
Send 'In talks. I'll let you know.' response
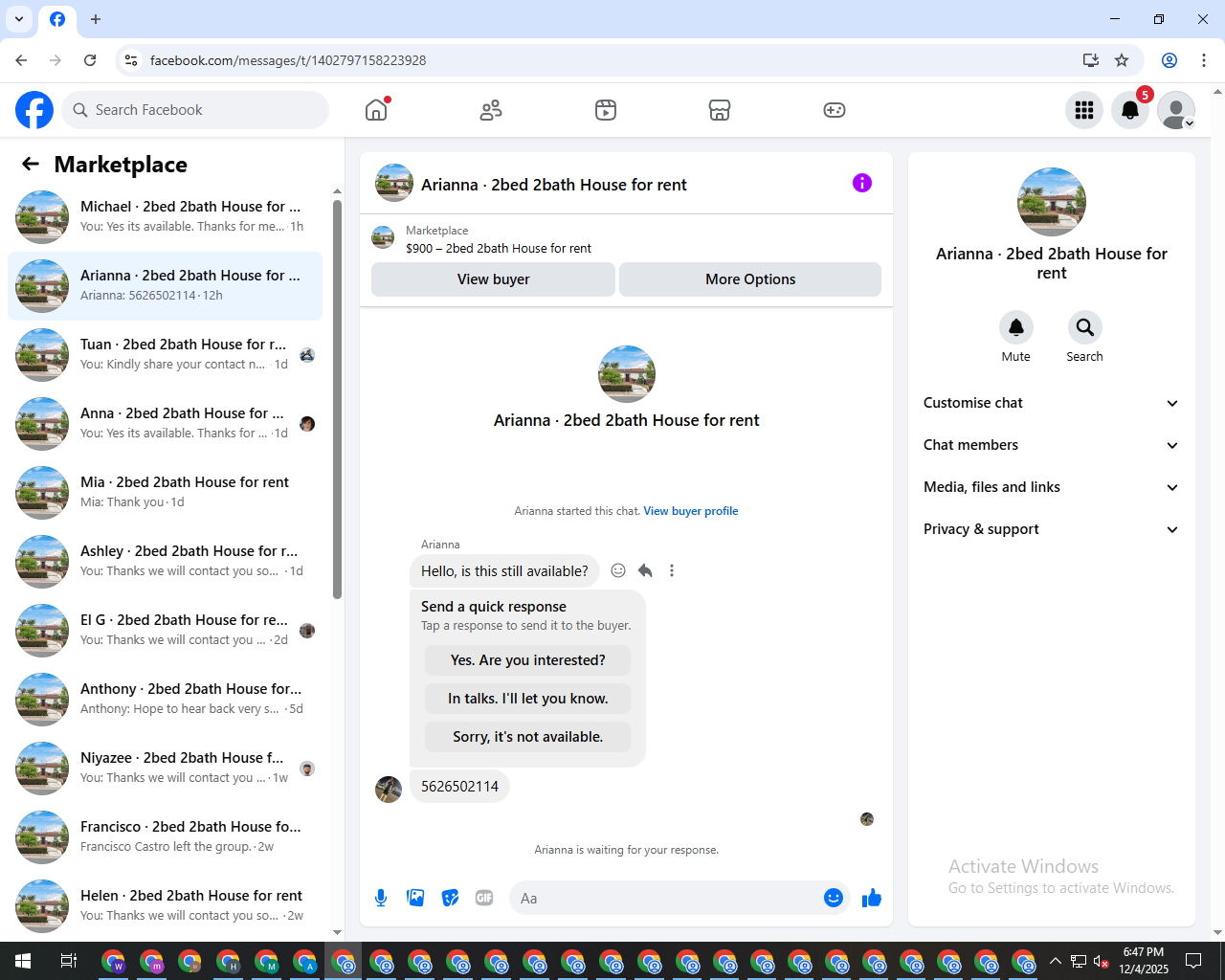[x=527, y=699]
